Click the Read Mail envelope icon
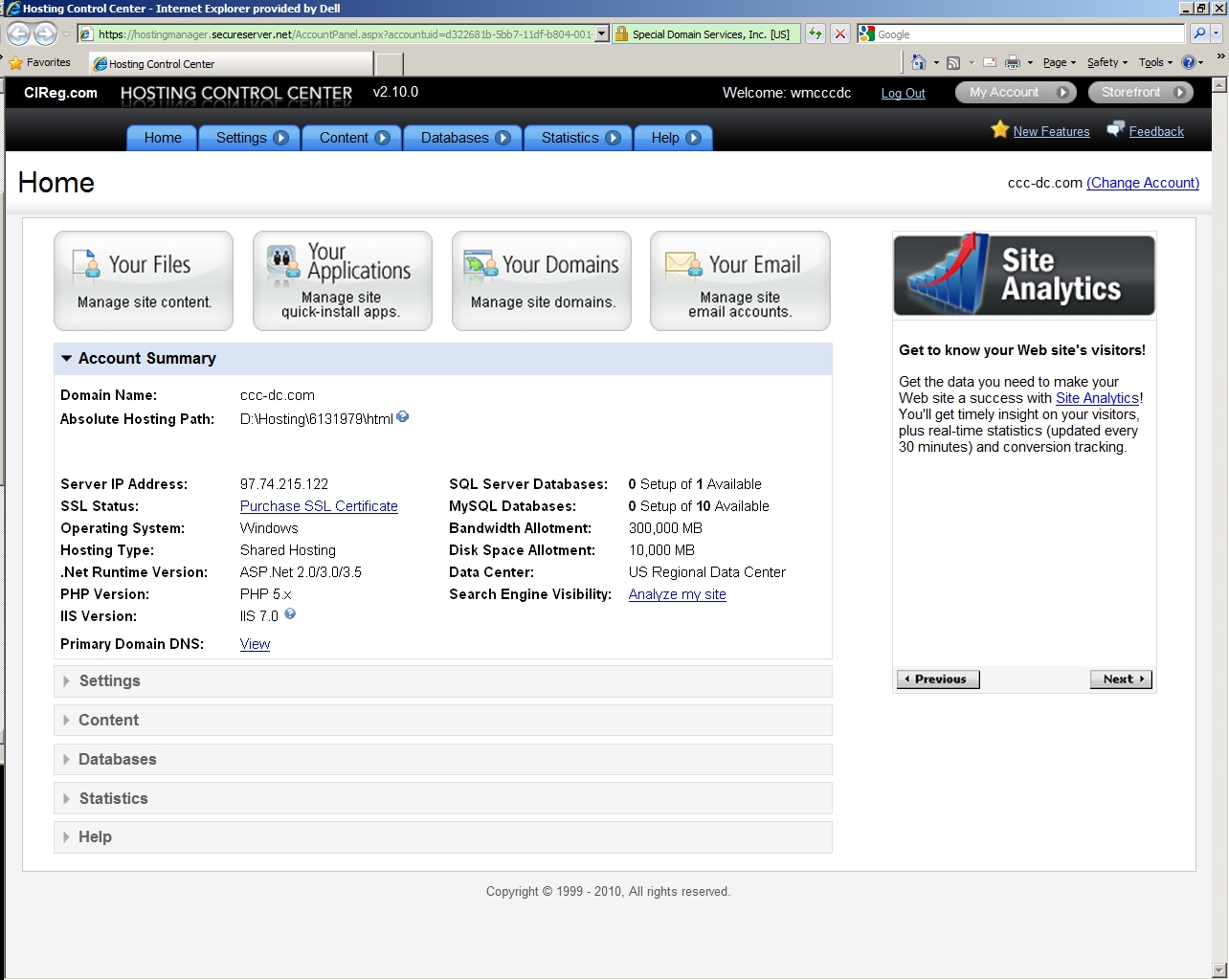The image size is (1229, 980). click(989, 62)
